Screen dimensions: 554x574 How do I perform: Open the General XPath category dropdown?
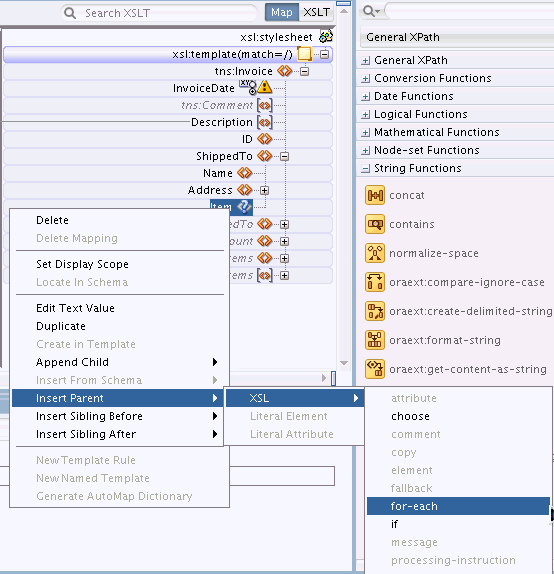tap(457, 37)
